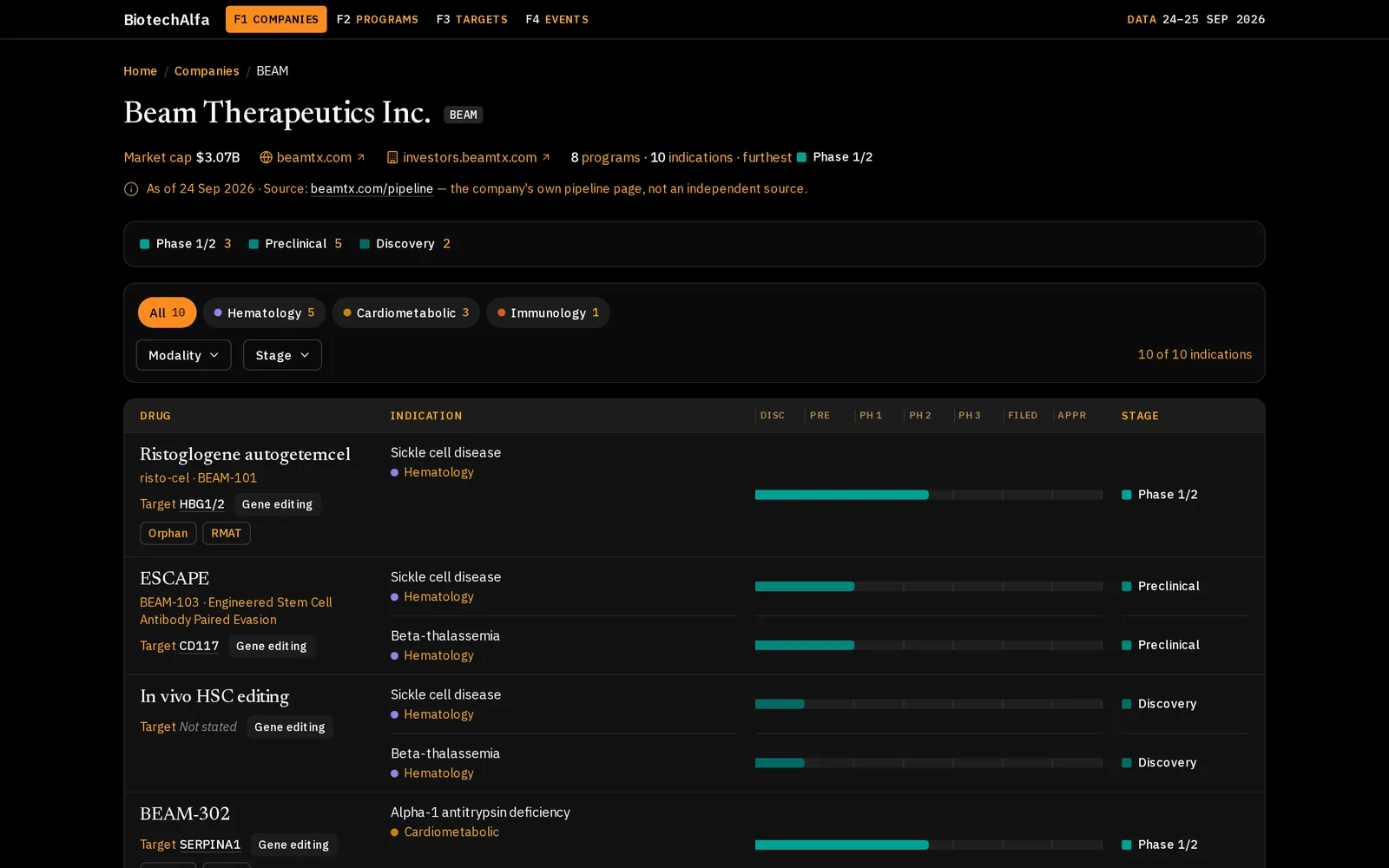1389x868 pixels.
Task: Open the F4 Events tab
Action: coord(557,19)
